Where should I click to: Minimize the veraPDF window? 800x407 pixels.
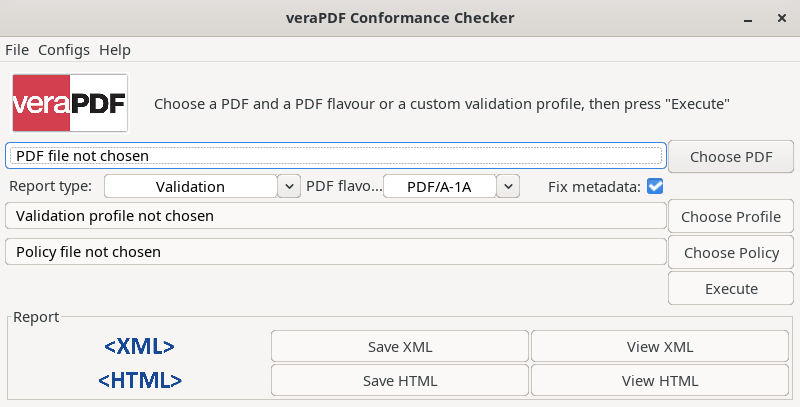click(x=748, y=19)
